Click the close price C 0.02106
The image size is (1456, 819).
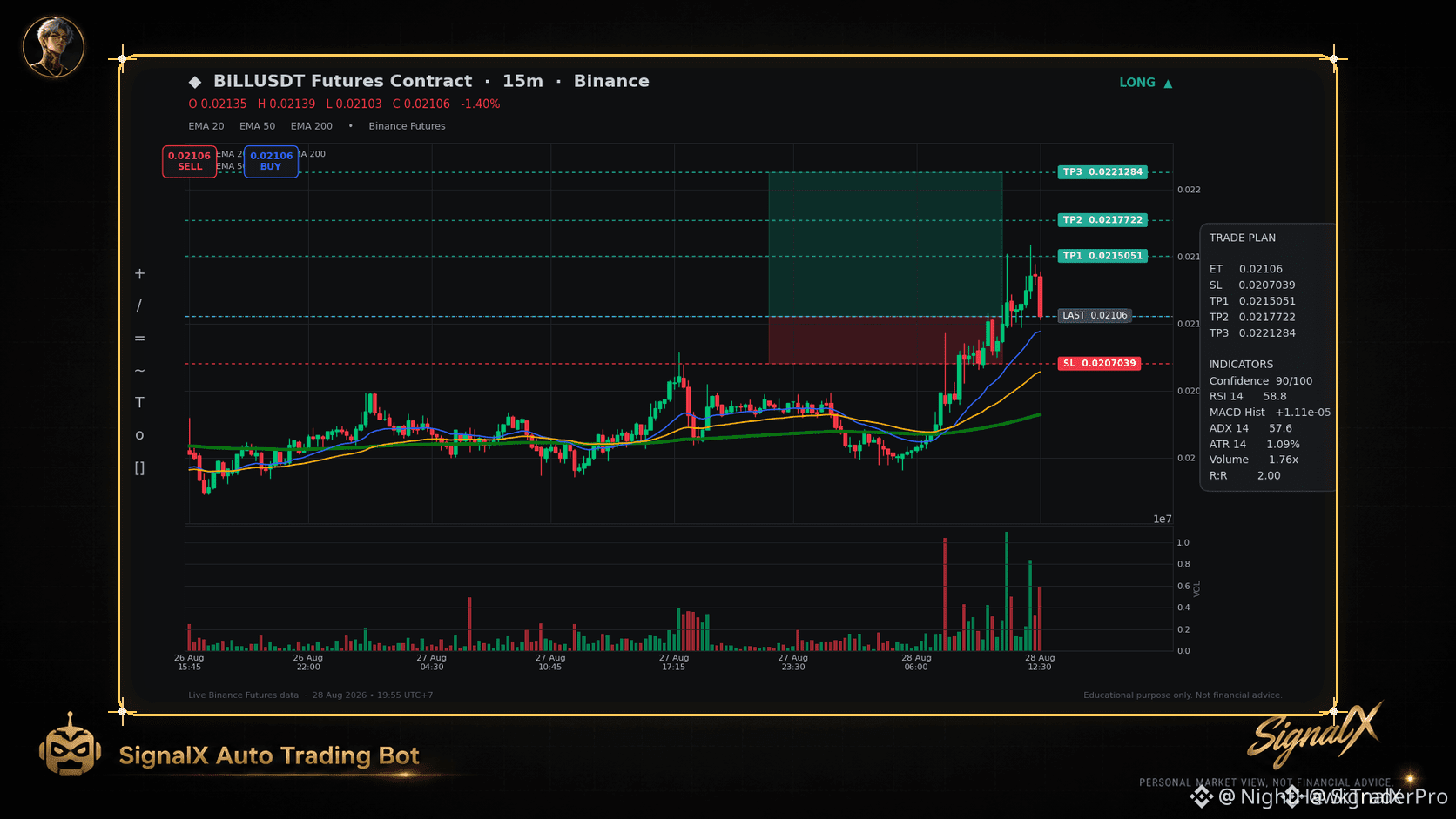click(x=421, y=104)
